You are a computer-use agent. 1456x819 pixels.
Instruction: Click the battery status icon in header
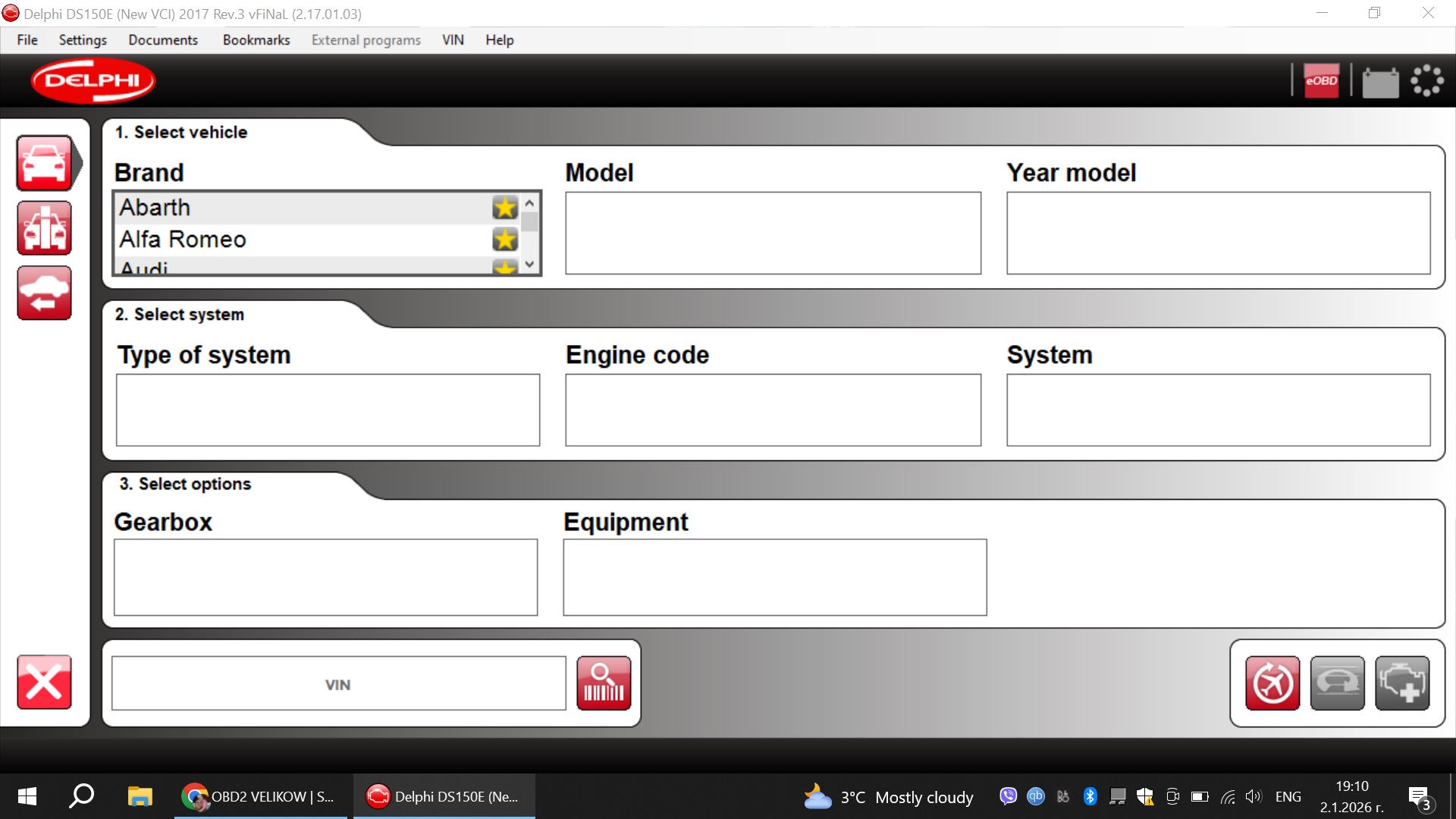[1380, 81]
